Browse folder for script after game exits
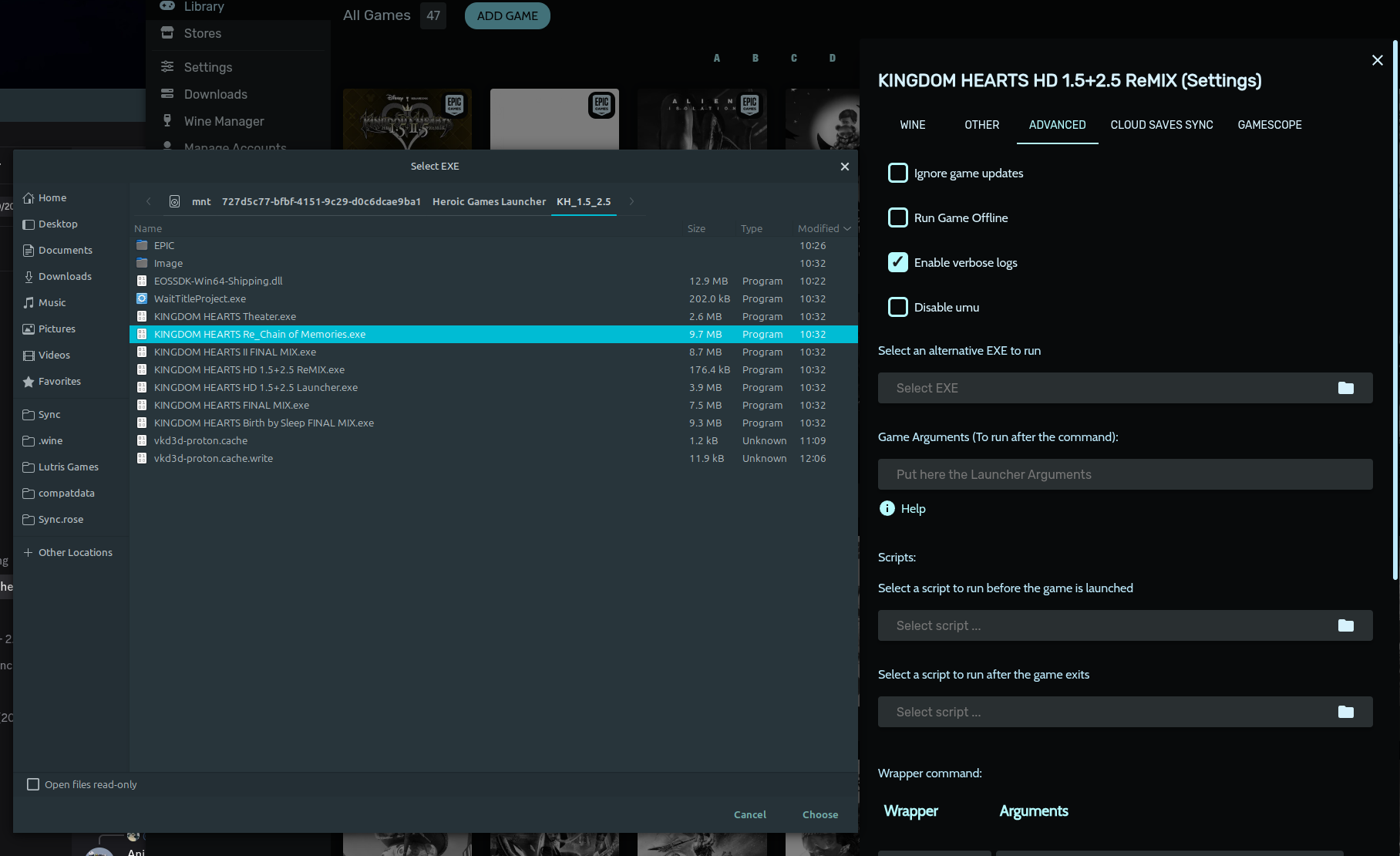The width and height of the screenshot is (1400, 856). pyautogui.click(x=1346, y=712)
